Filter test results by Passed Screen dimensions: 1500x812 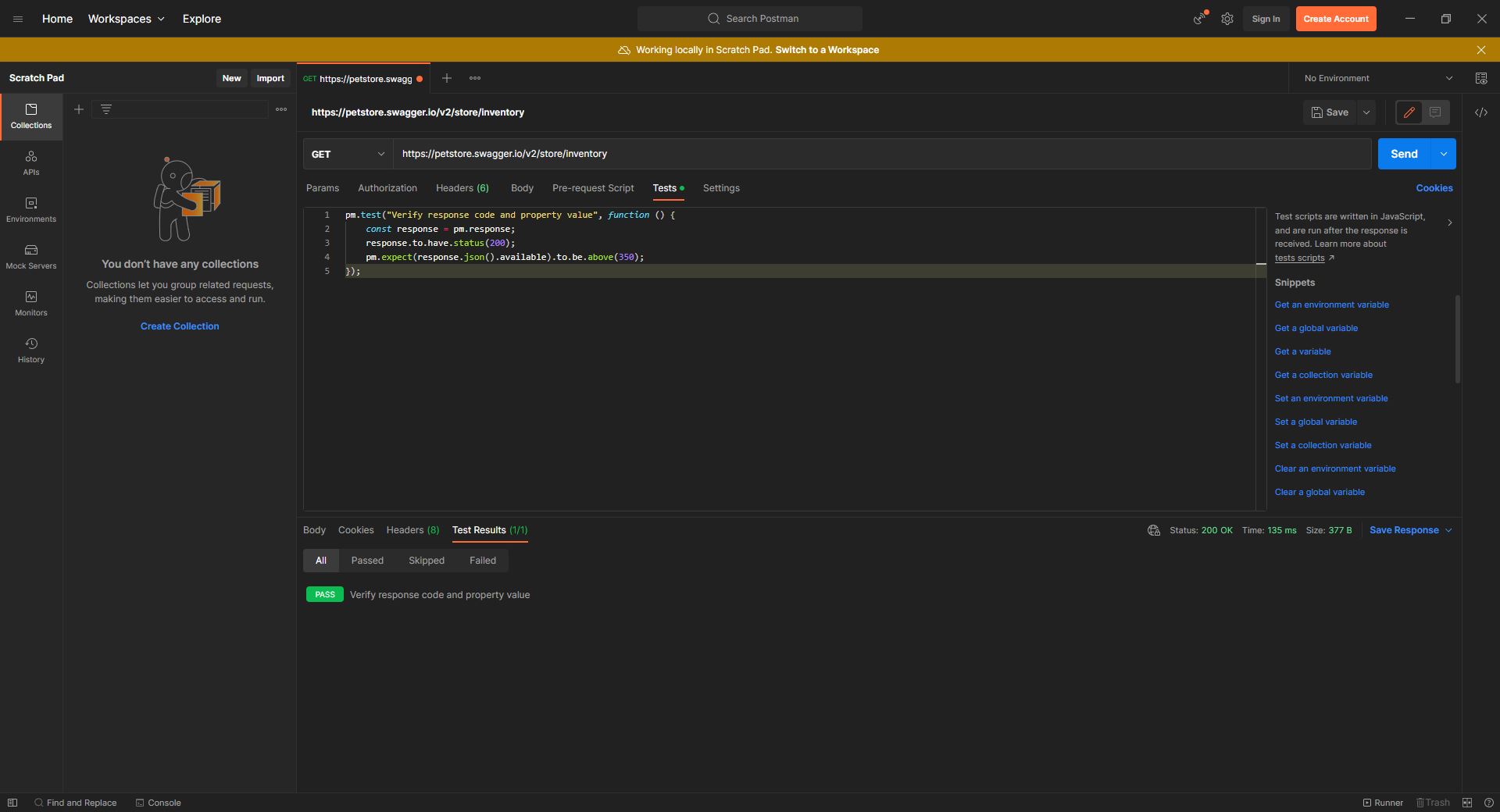367,561
